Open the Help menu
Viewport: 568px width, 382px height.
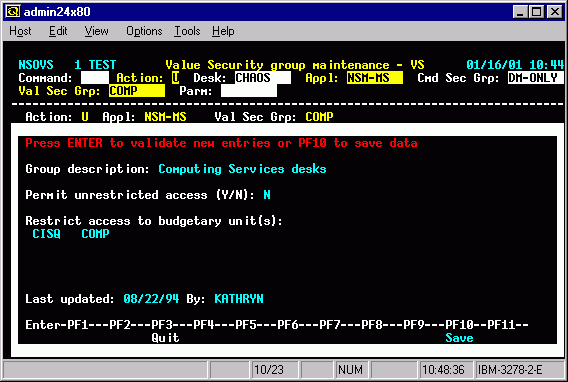223,31
